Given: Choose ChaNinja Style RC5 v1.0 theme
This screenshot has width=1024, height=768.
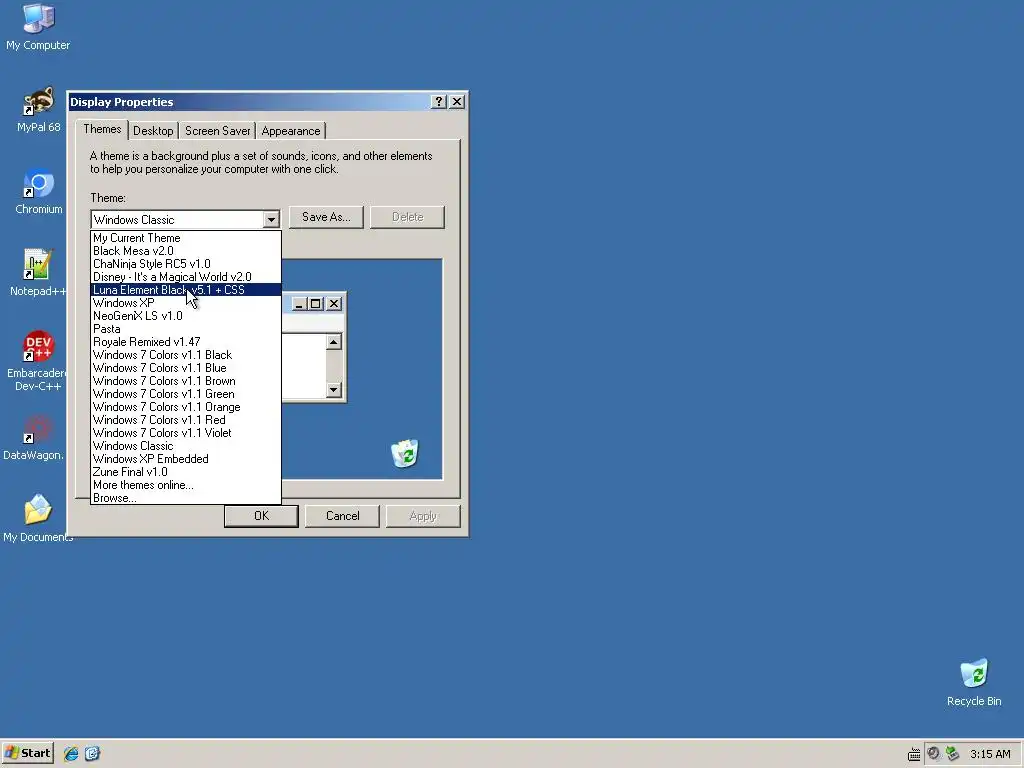Looking at the screenshot, I should [185, 264].
